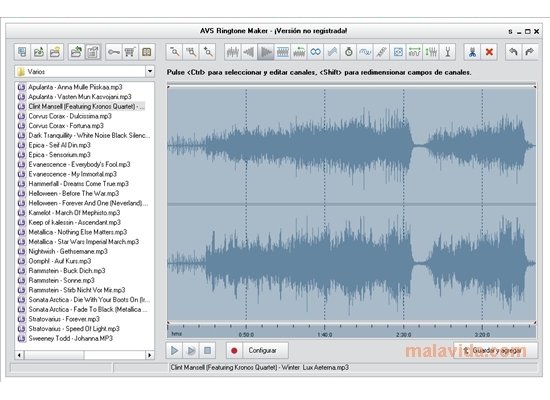Image resolution: width=550 pixels, height=400 pixels.
Task: Click the blue square frame effect icon
Action: pos(398,52)
